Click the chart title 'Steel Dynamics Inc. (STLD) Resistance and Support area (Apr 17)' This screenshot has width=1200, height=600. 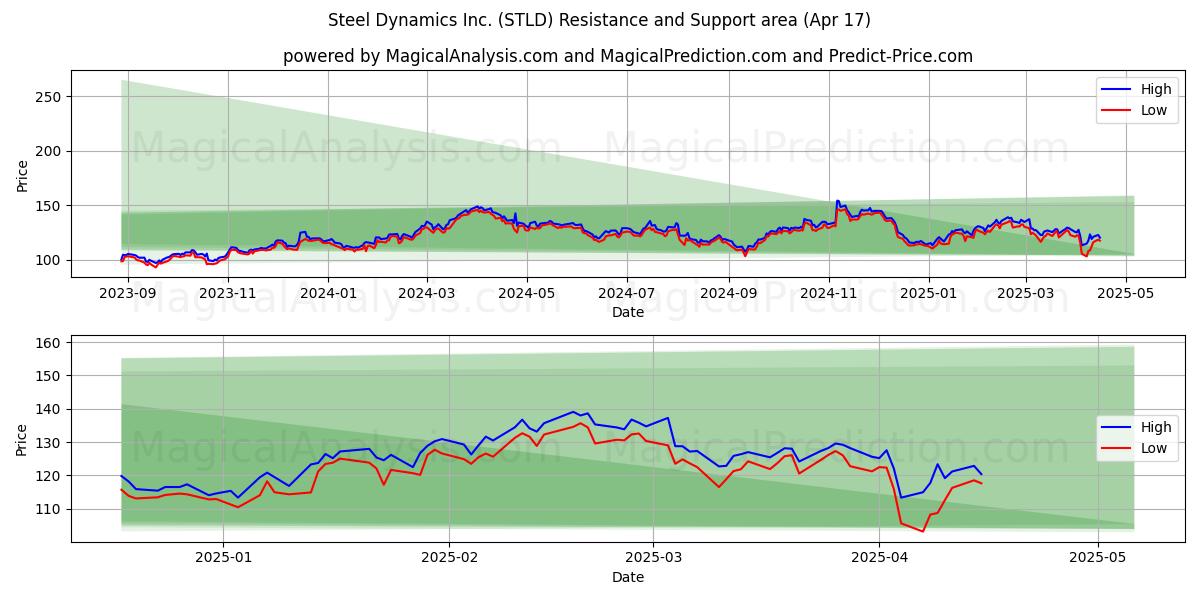click(599, 20)
